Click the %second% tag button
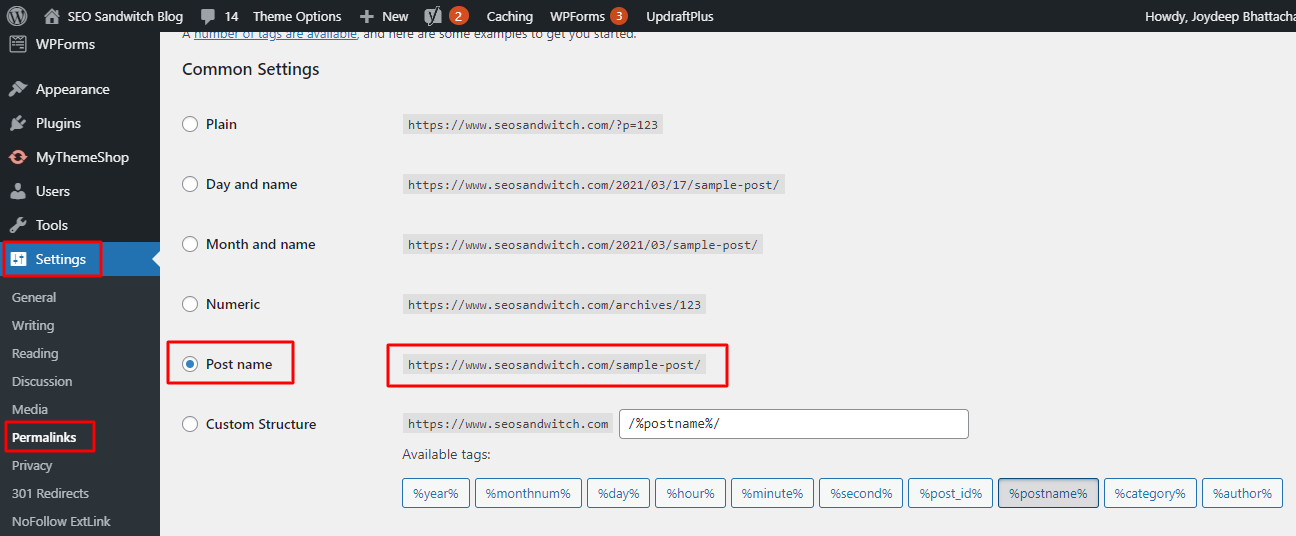Image resolution: width=1296 pixels, height=536 pixels. [x=861, y=493]
